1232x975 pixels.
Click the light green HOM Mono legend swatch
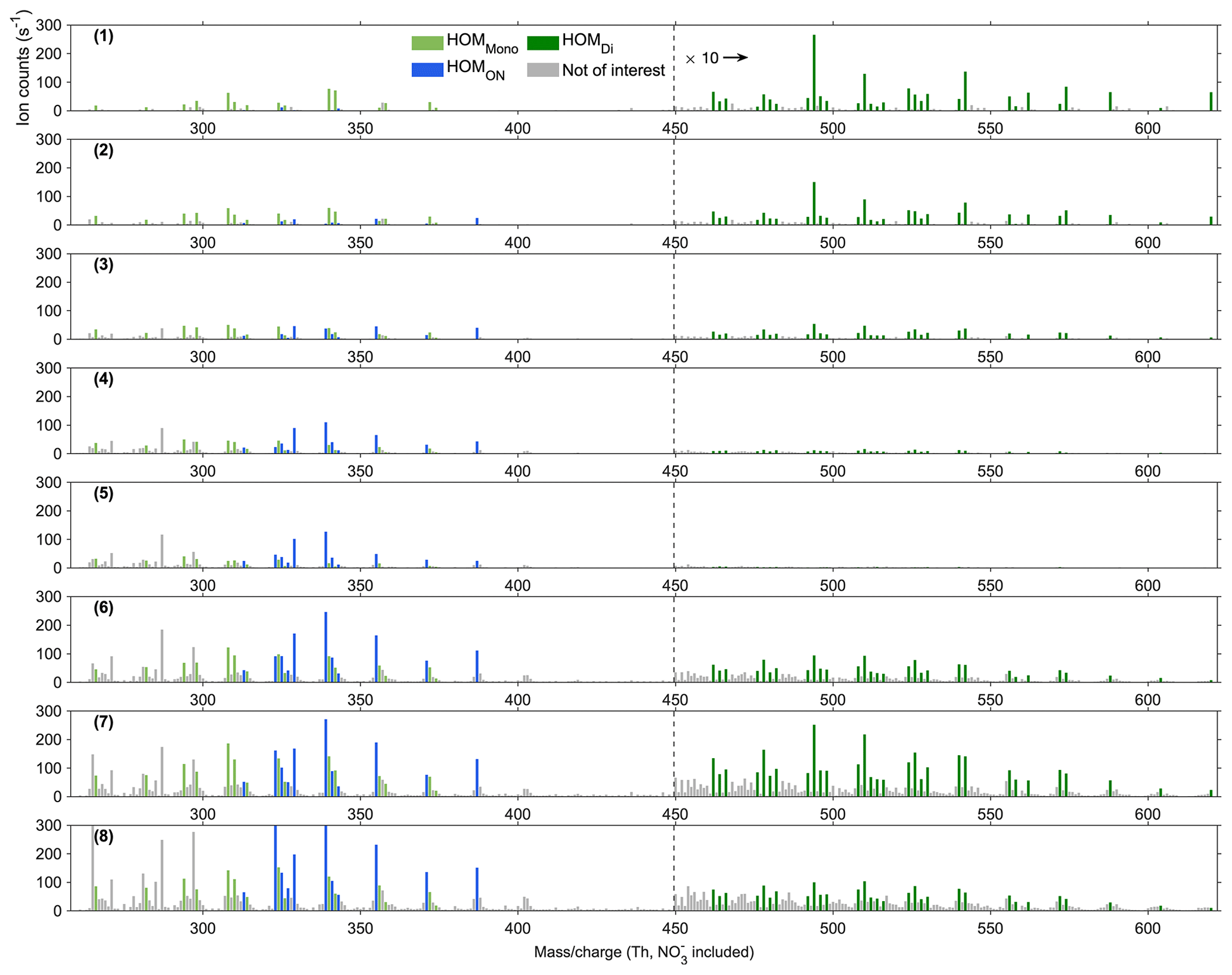(427, 42)
